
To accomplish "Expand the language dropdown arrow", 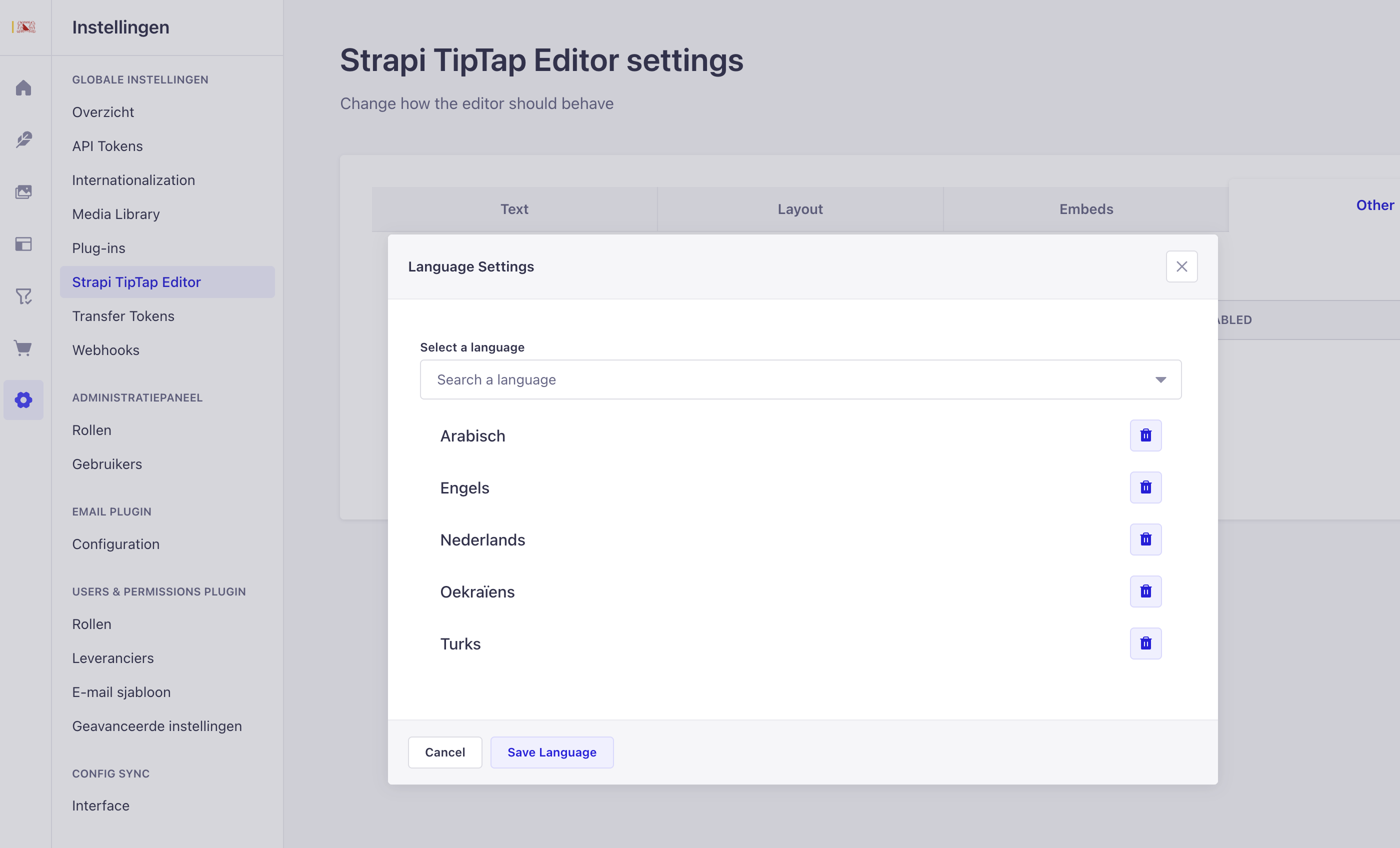I will 1160,379.
